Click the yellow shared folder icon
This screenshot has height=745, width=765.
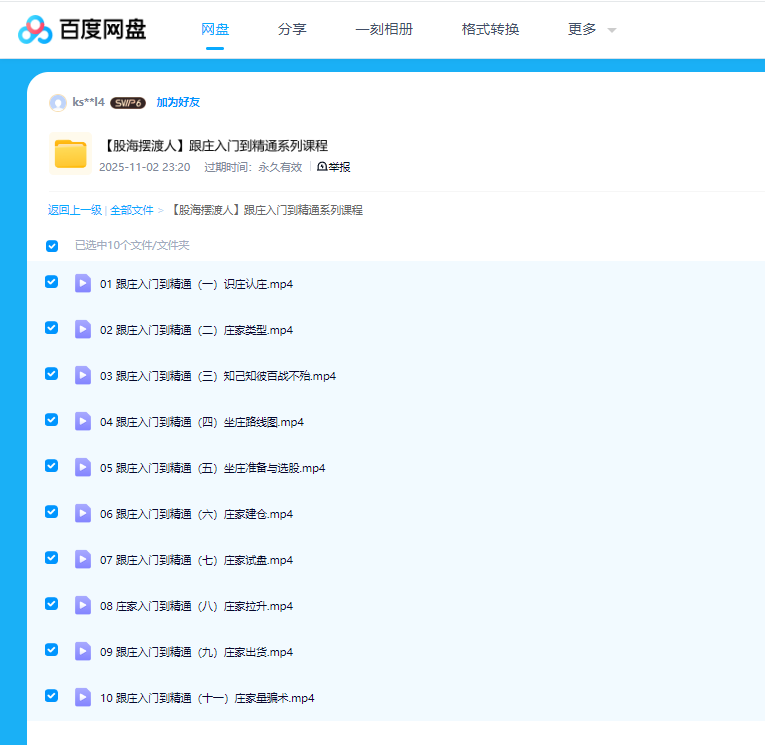coord(71,154)
